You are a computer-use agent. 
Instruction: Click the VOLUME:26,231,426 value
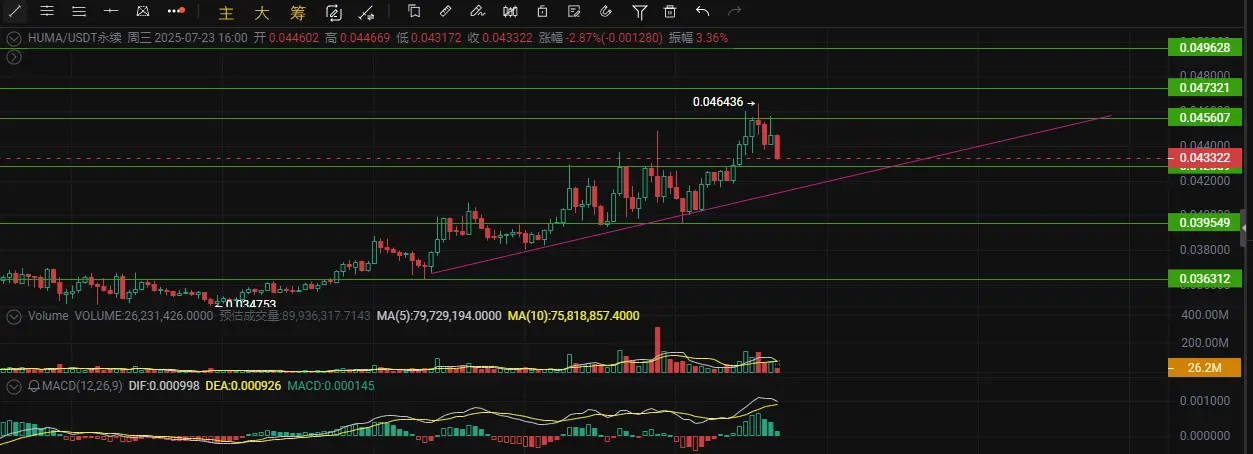[x=144, y=316]
